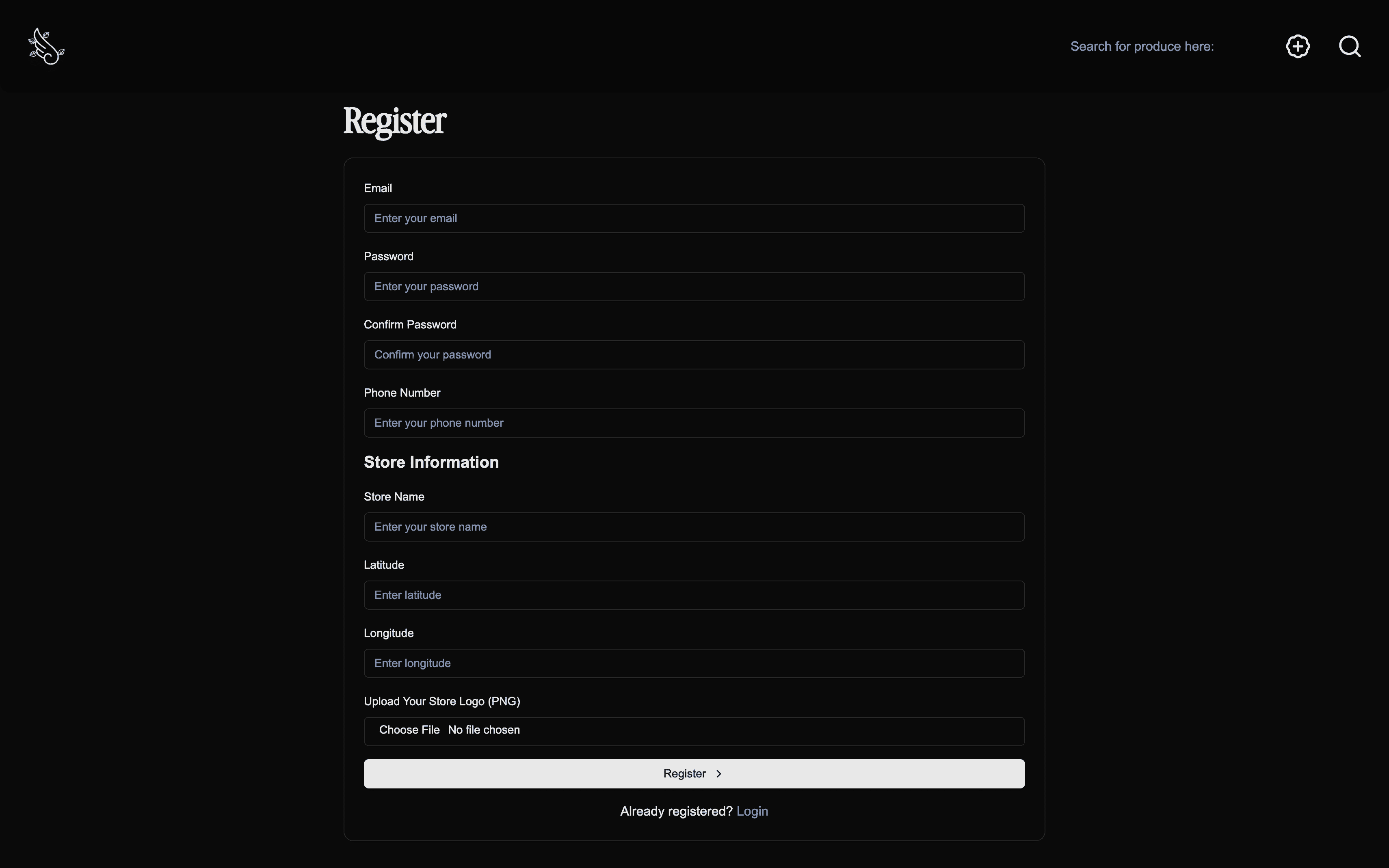Click the Store Name label

pyautogui.click(x=393, y=497)
